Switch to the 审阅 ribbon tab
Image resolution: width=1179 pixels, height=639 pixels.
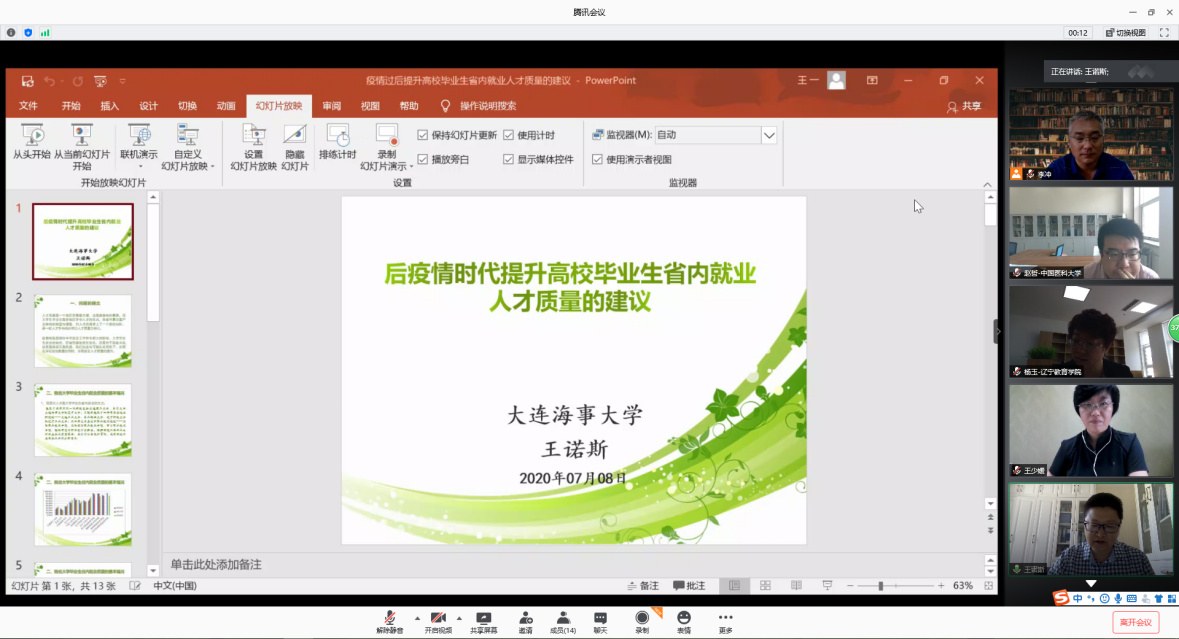(331, 106)
